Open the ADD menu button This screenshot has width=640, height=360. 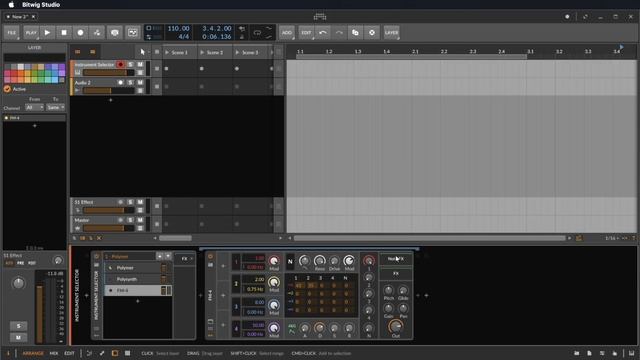pyautogui.click(x=287, y=33)
